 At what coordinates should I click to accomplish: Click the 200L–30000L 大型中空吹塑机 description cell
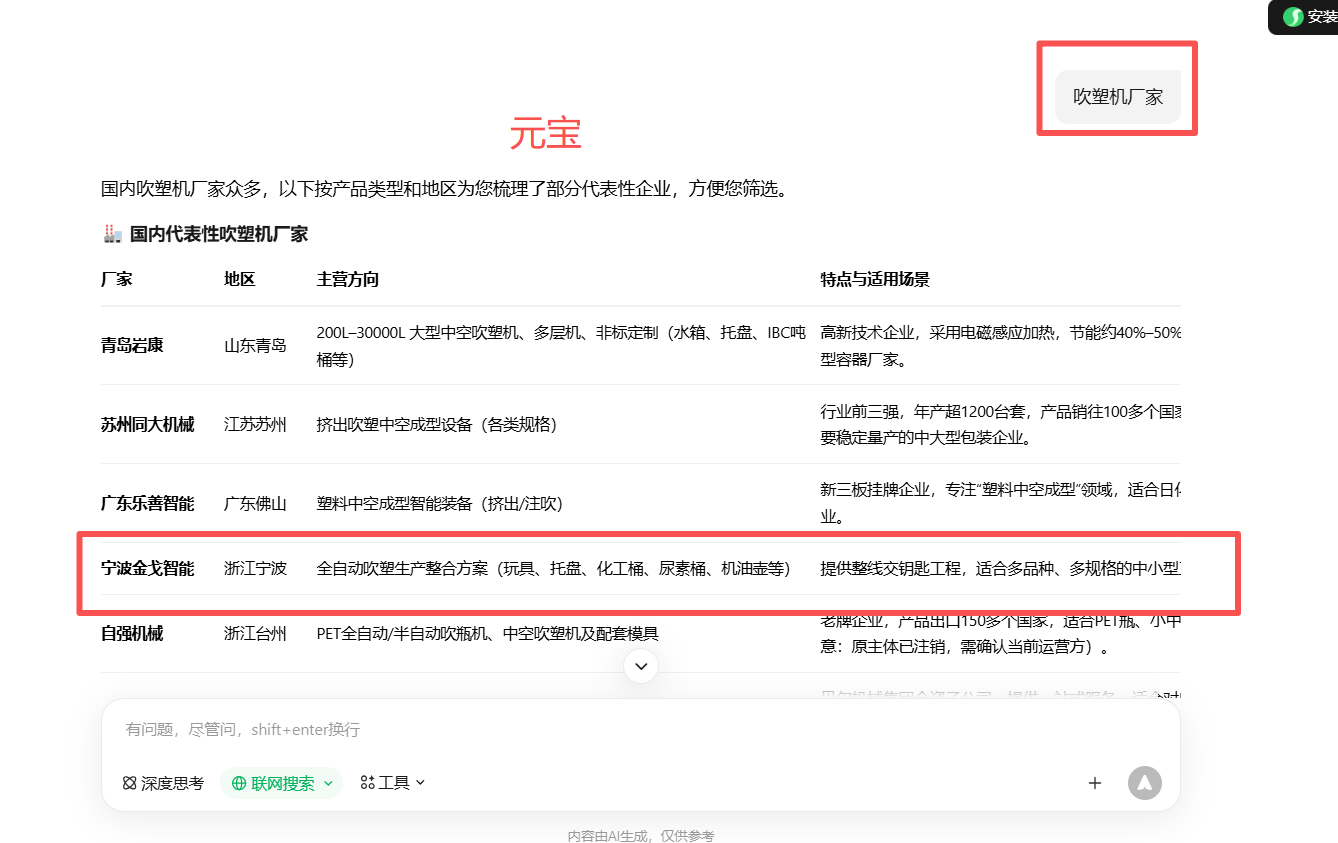point(561,345)
